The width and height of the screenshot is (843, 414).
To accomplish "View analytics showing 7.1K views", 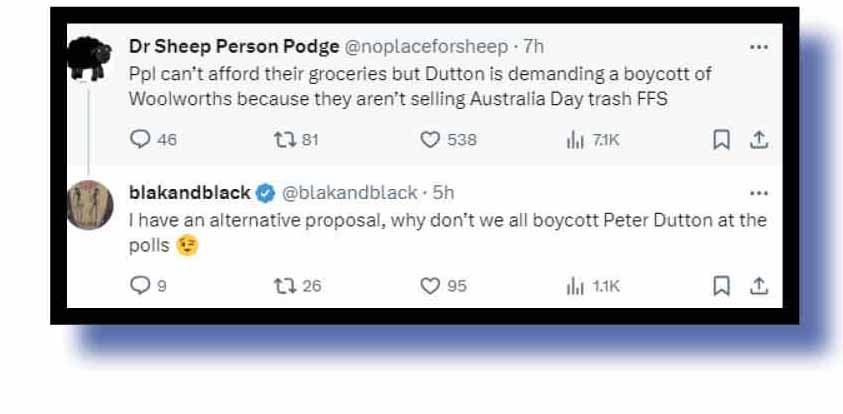I will pos(574,140).
